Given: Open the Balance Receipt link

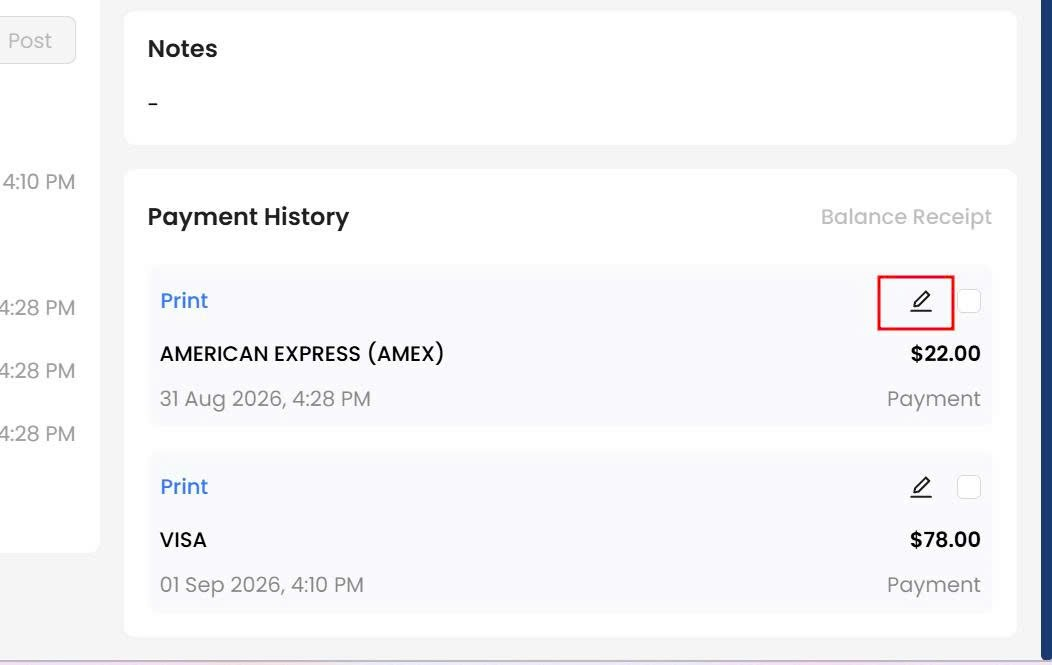Looking at the screenshot, I should [906, 217].
